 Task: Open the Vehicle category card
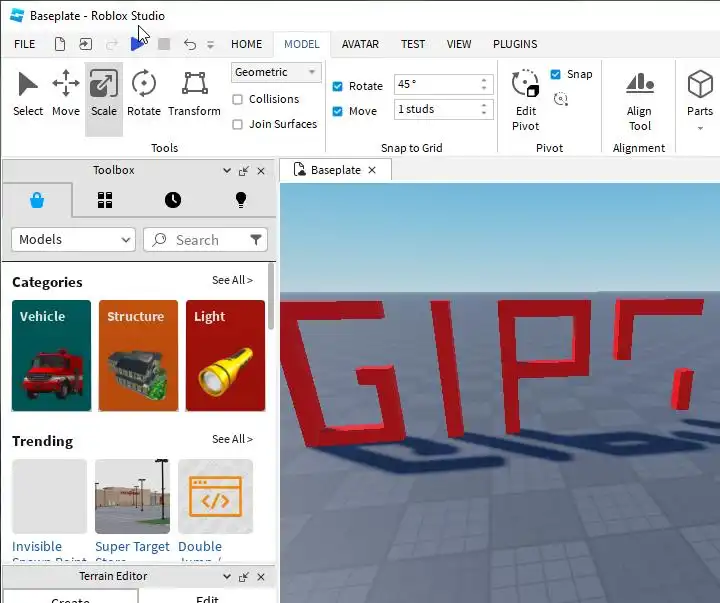[51, 355]
